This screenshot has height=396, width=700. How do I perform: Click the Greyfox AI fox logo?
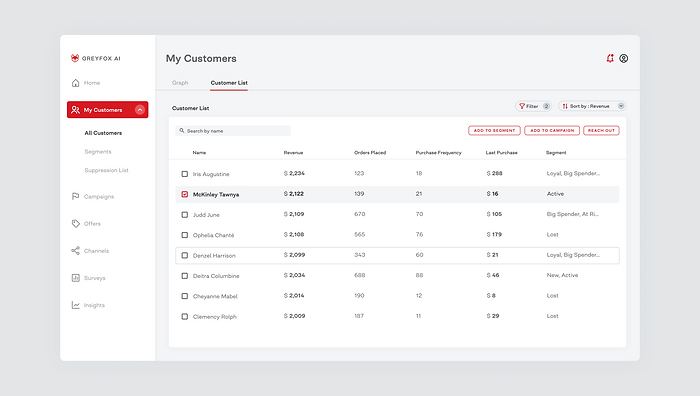click(x=75, y=58)
